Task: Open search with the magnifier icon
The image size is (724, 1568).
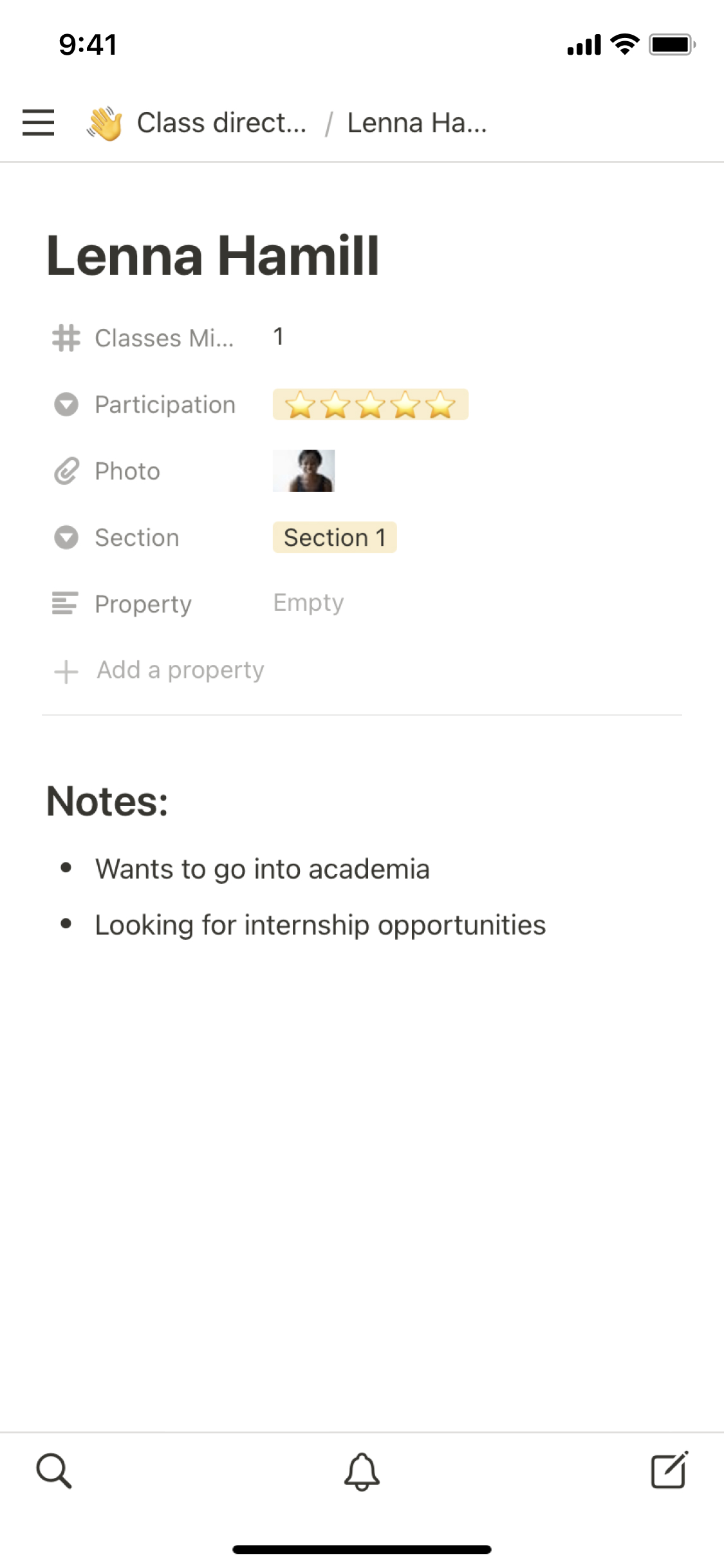Action: click(54, 1470)
